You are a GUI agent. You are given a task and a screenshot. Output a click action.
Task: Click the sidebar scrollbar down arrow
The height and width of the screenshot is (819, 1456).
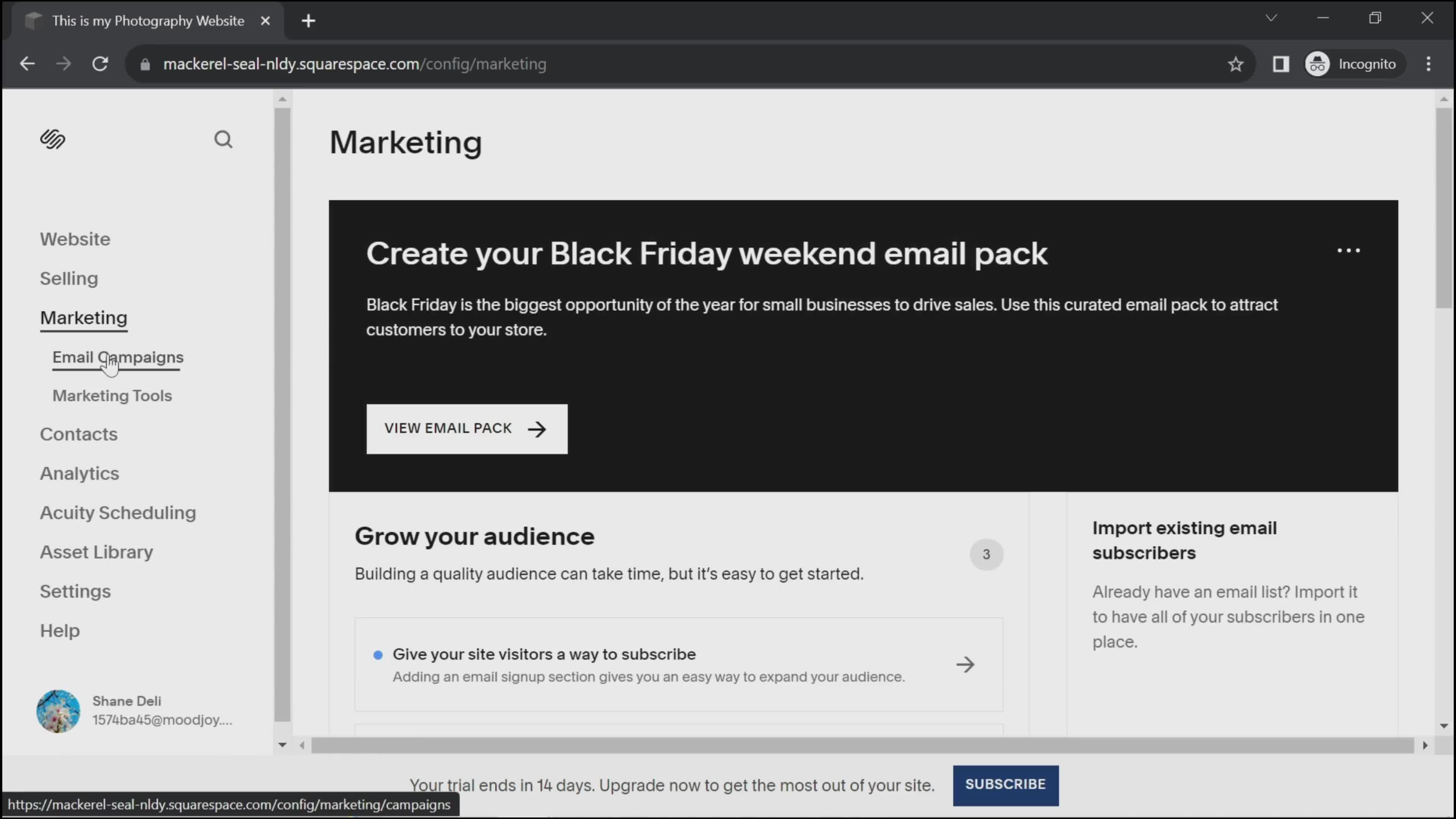click(x=282, y=745)
